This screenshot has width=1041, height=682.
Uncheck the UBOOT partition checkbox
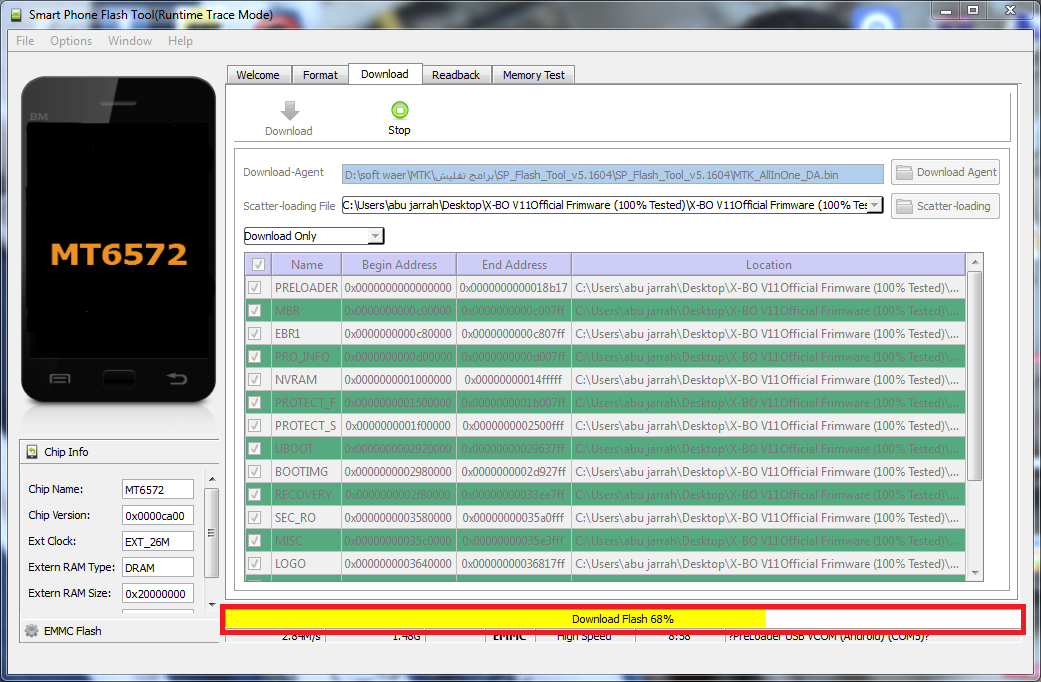254,448
